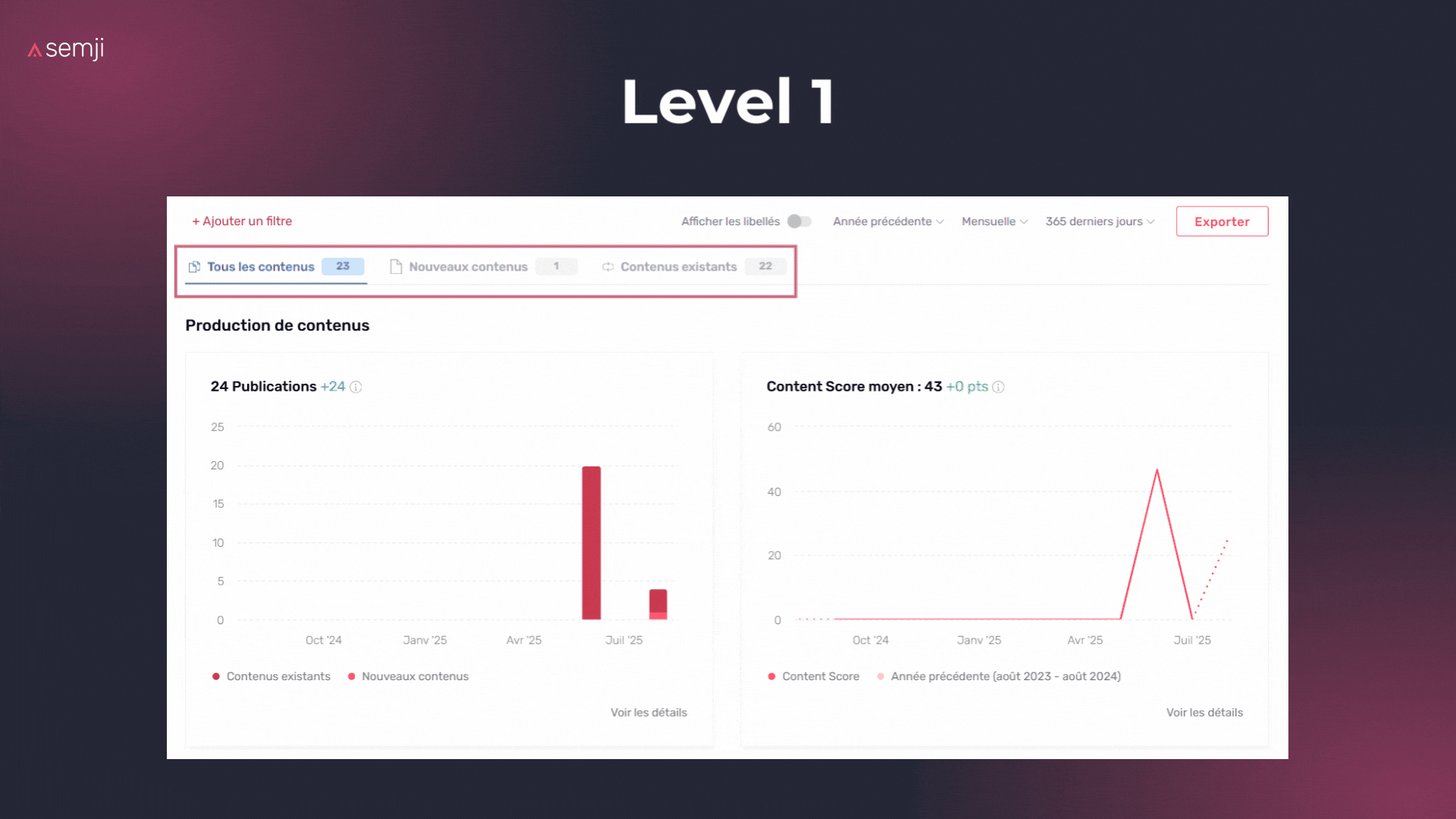Viewport: 1456px width, 819px height.
Task: Click the Tous les contenus tab icon
Action: click(x=195, y=267)
